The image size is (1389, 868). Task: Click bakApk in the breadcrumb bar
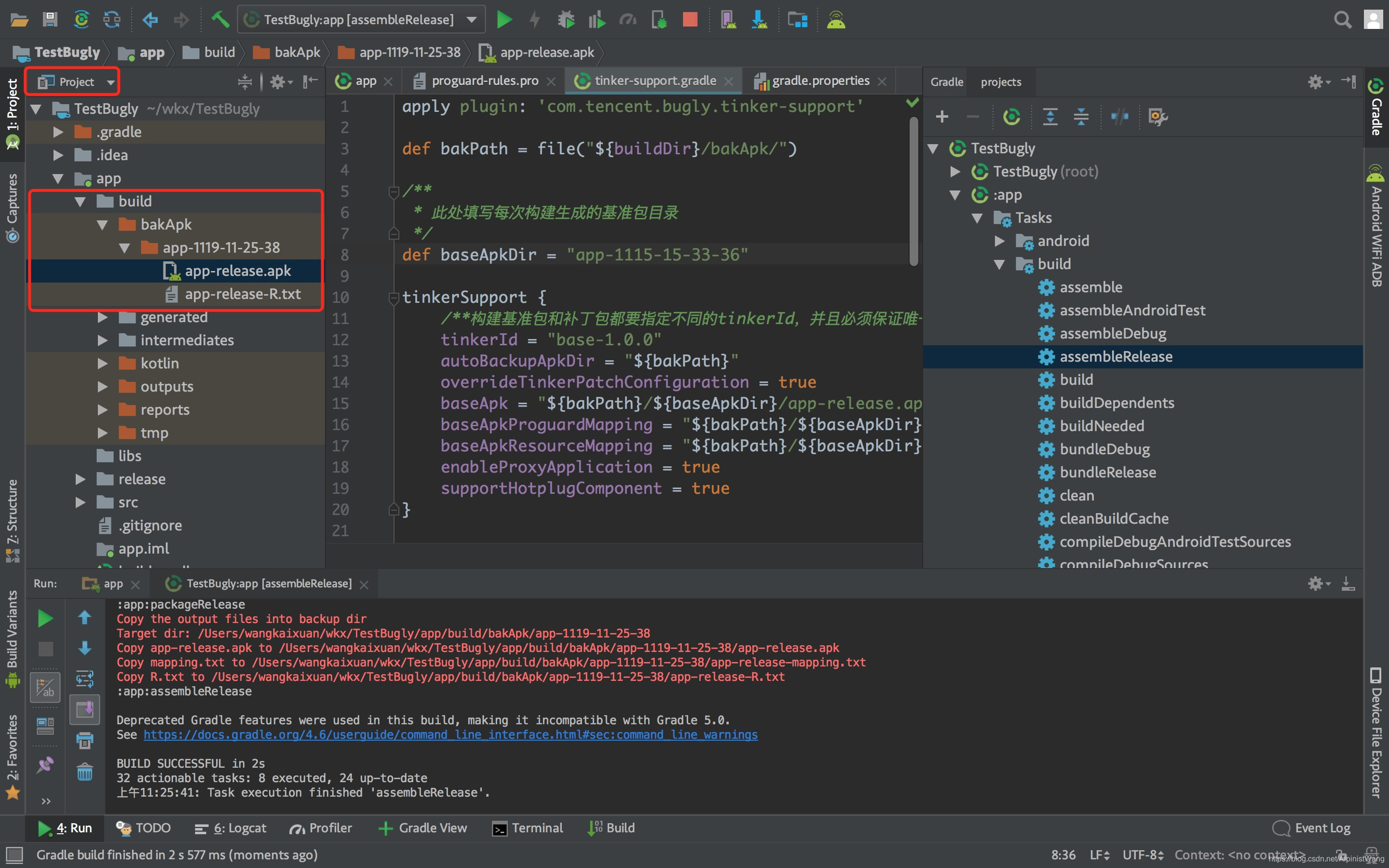point(287,52)
